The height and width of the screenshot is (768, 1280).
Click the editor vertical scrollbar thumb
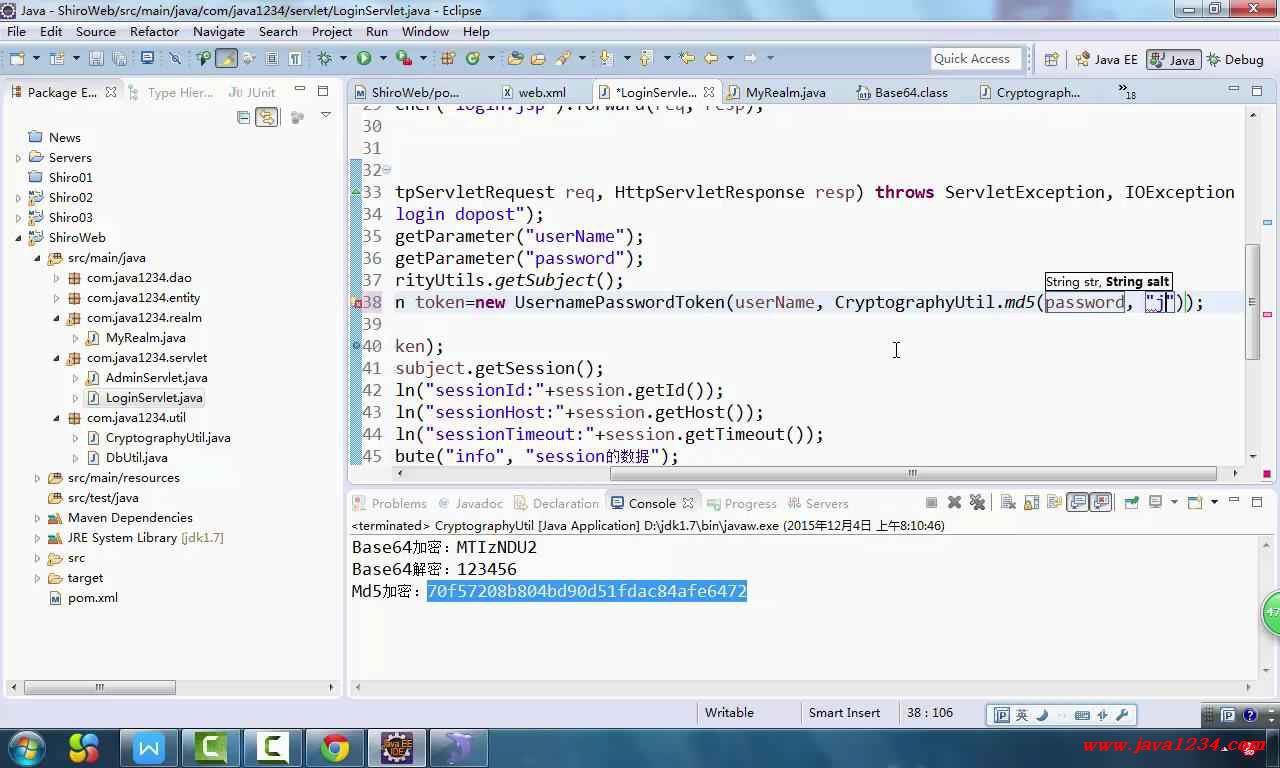[x=1252, y=302]
